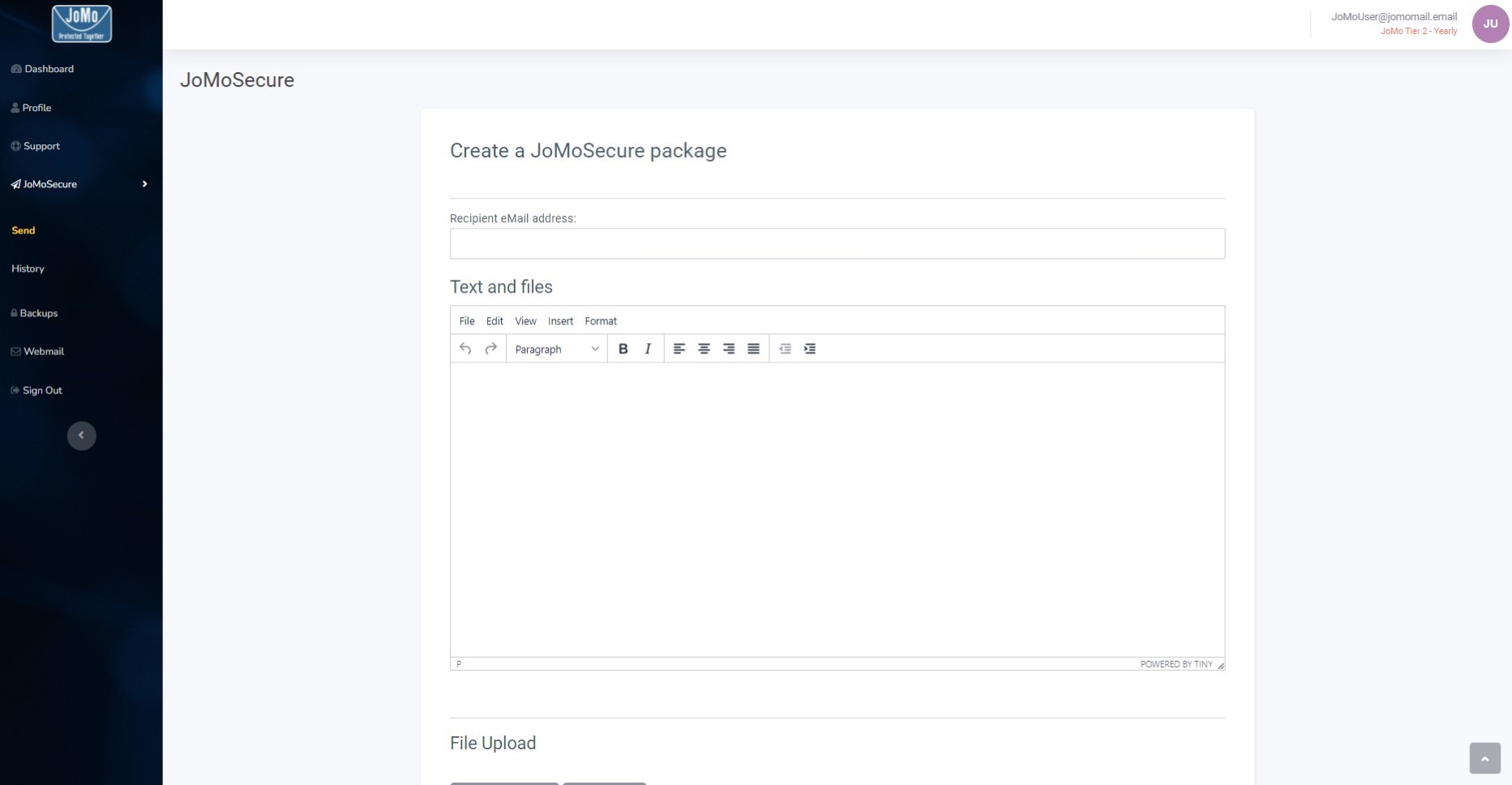1512x785 pixels.
Task: Click inside the text editor body
Action: [837, 509]
